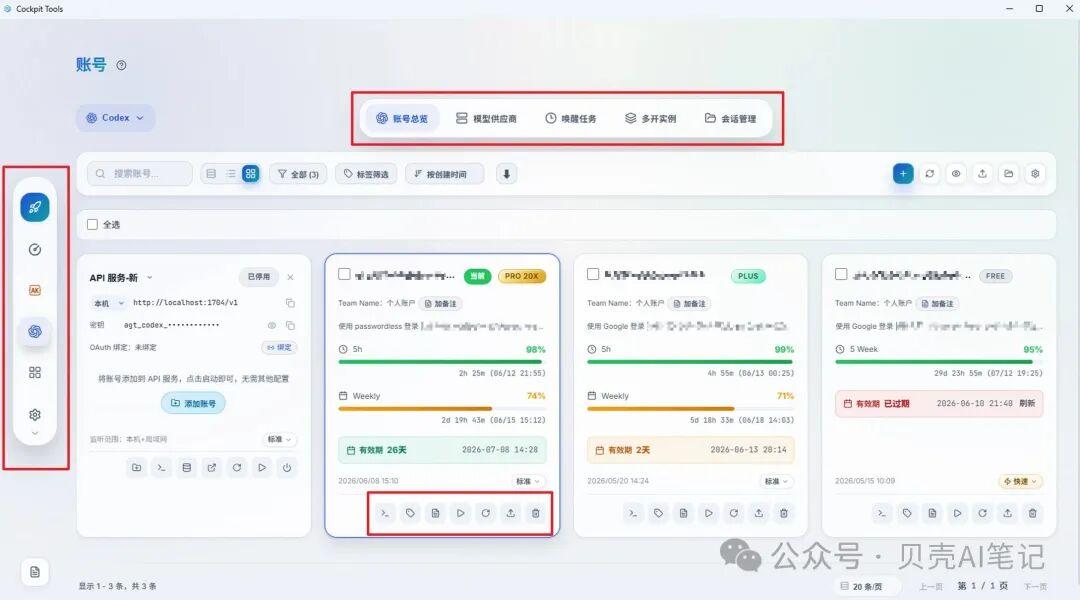Viewport: 1080px width, 600px height.
Task: Click the database icon in API service card
Action: click(186, 468)
